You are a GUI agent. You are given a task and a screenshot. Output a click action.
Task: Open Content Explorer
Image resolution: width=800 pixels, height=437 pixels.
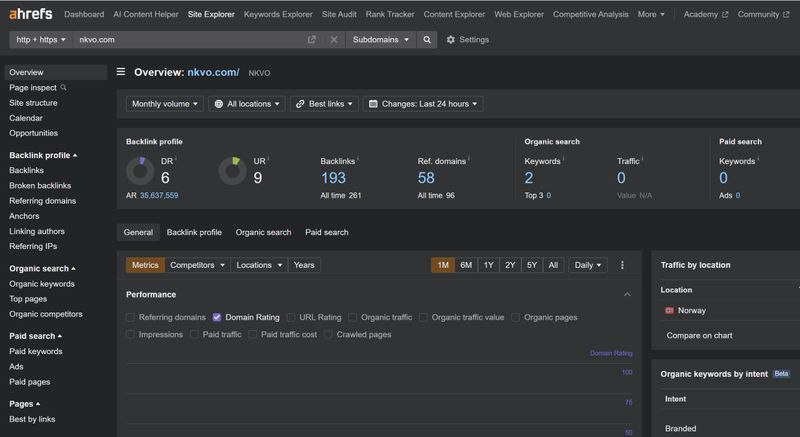pyautogui.click(x=454, y=14)
